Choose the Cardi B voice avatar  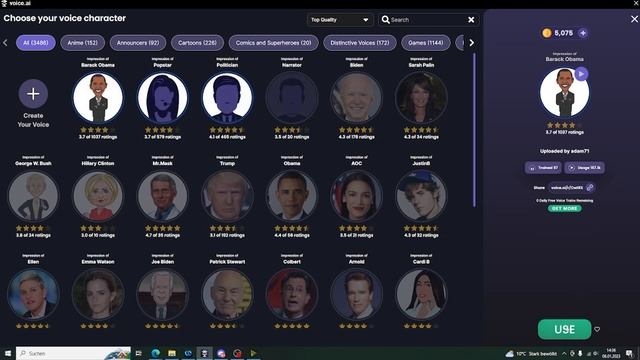tap(421, 294)
